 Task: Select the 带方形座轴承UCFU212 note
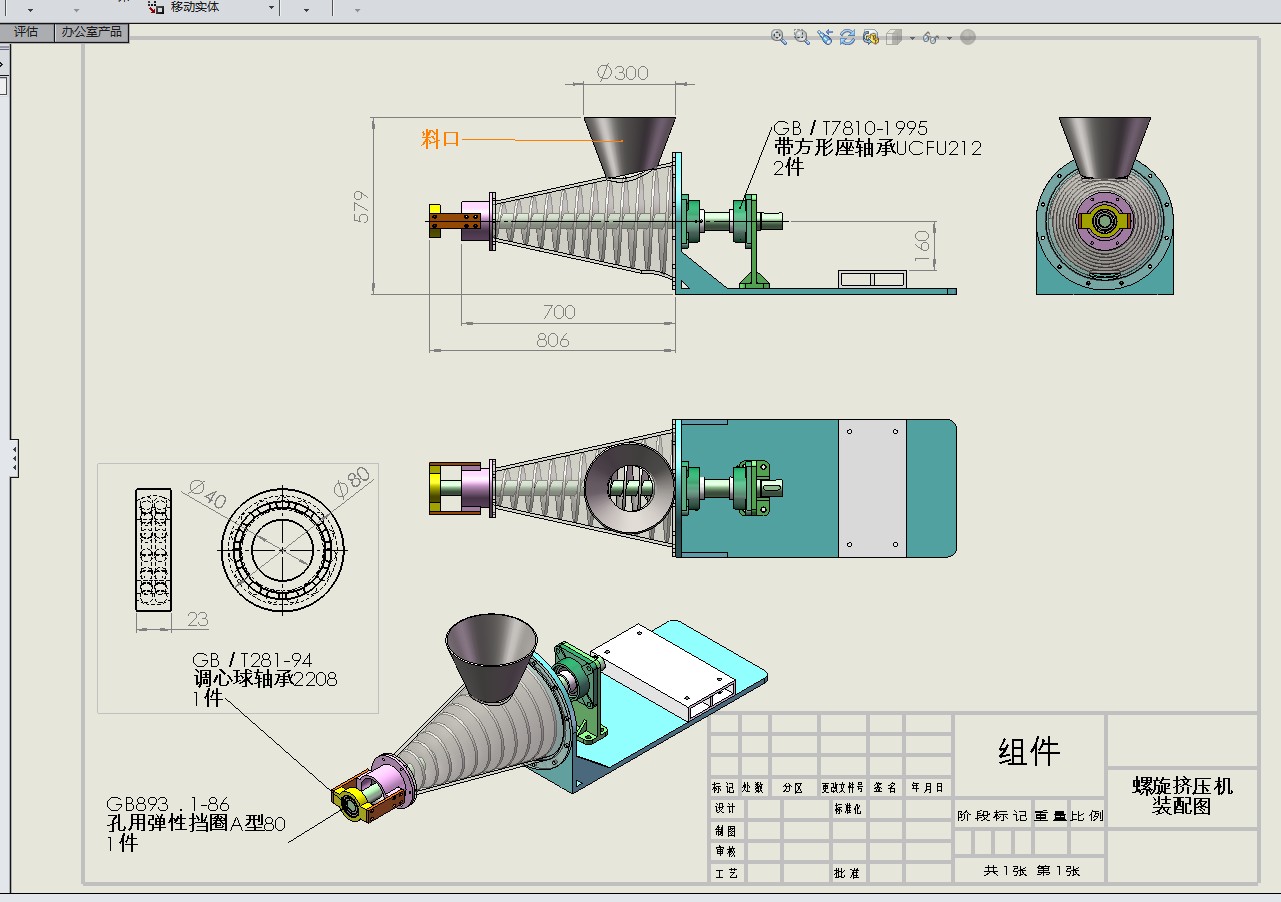878,148
